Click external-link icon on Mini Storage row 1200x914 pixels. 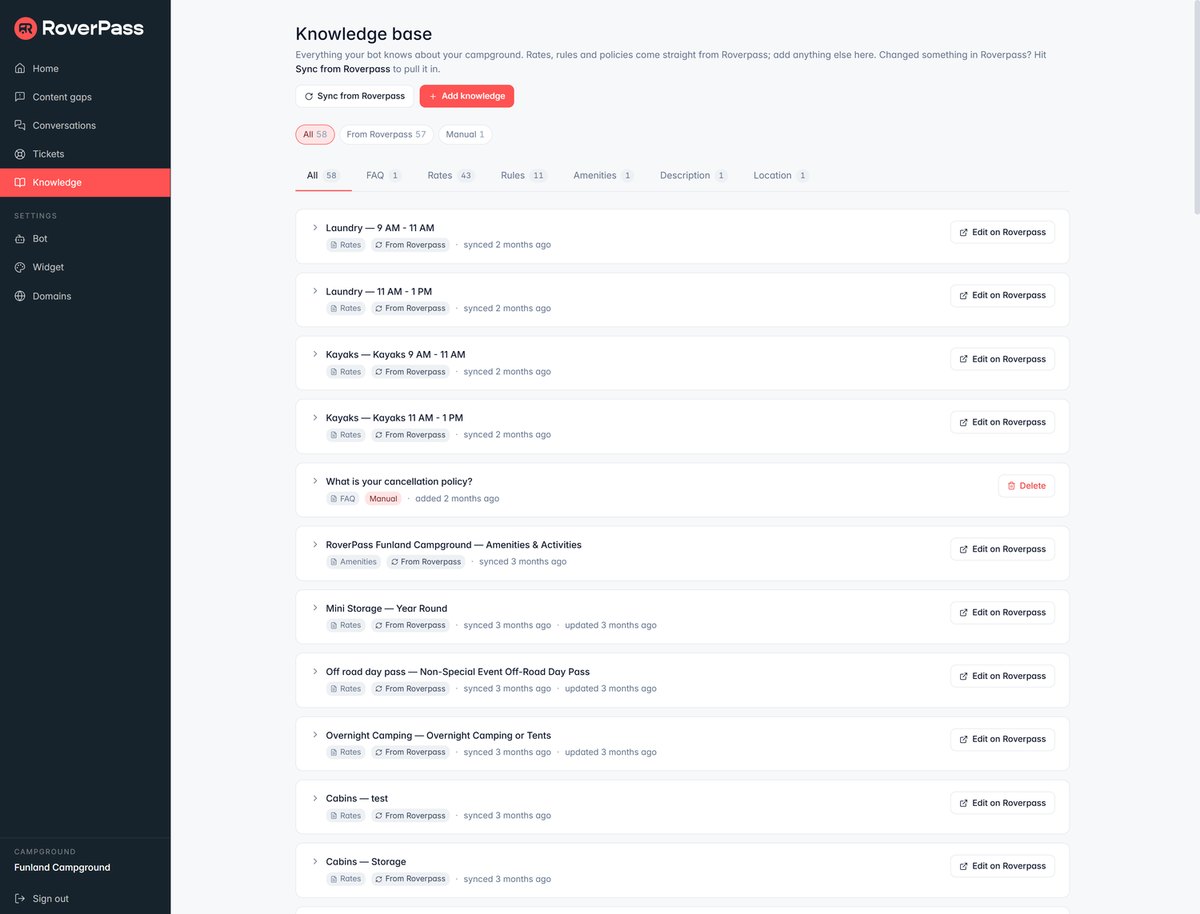click(x=963, y=612)
